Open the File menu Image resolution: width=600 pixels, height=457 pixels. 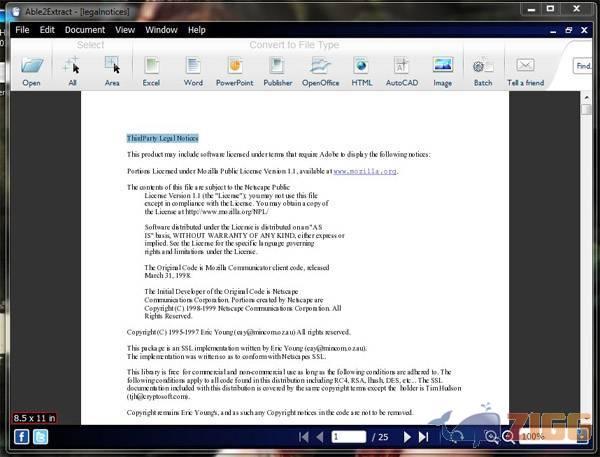coord(22,30)
